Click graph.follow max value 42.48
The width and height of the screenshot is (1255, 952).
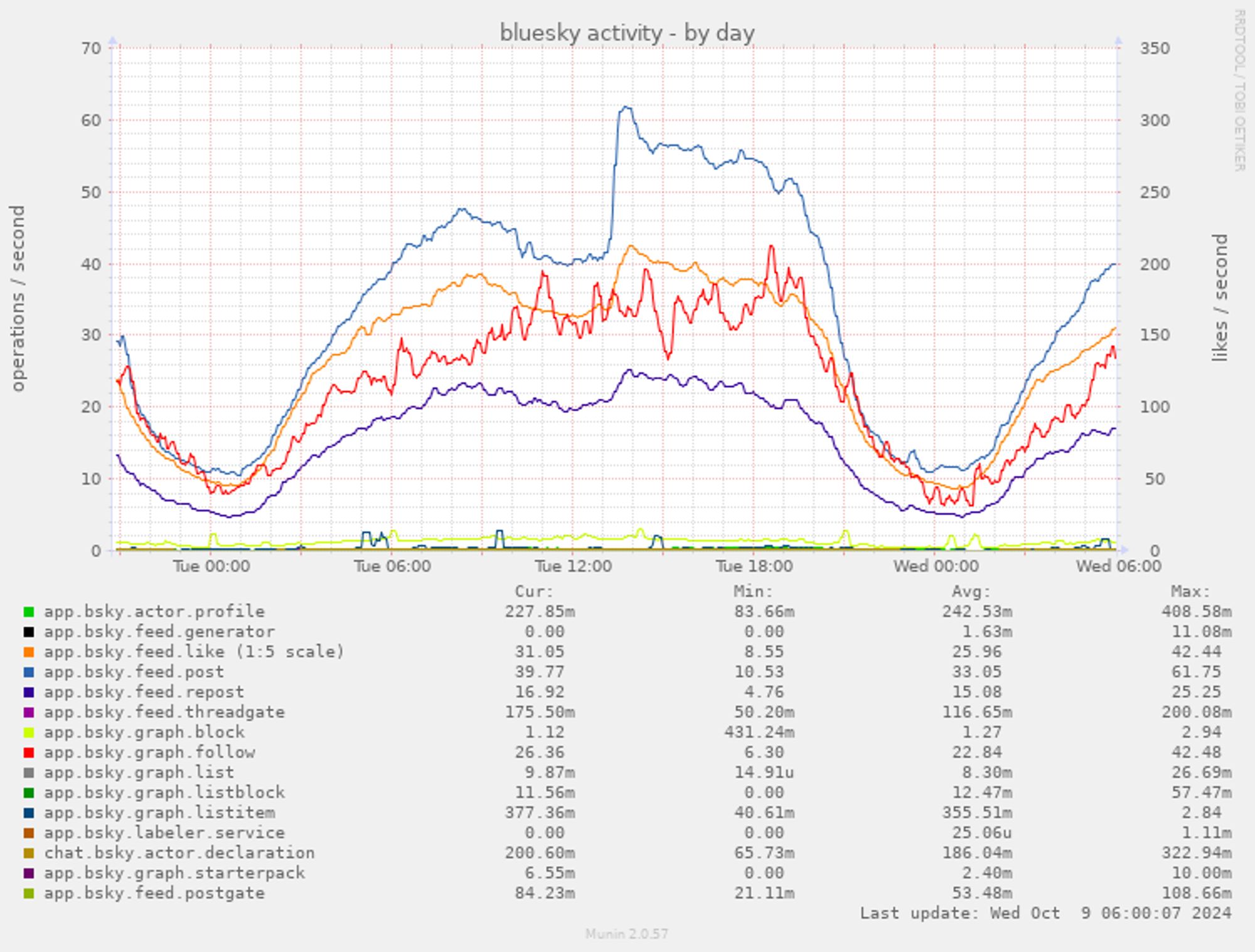point(1197,752)
